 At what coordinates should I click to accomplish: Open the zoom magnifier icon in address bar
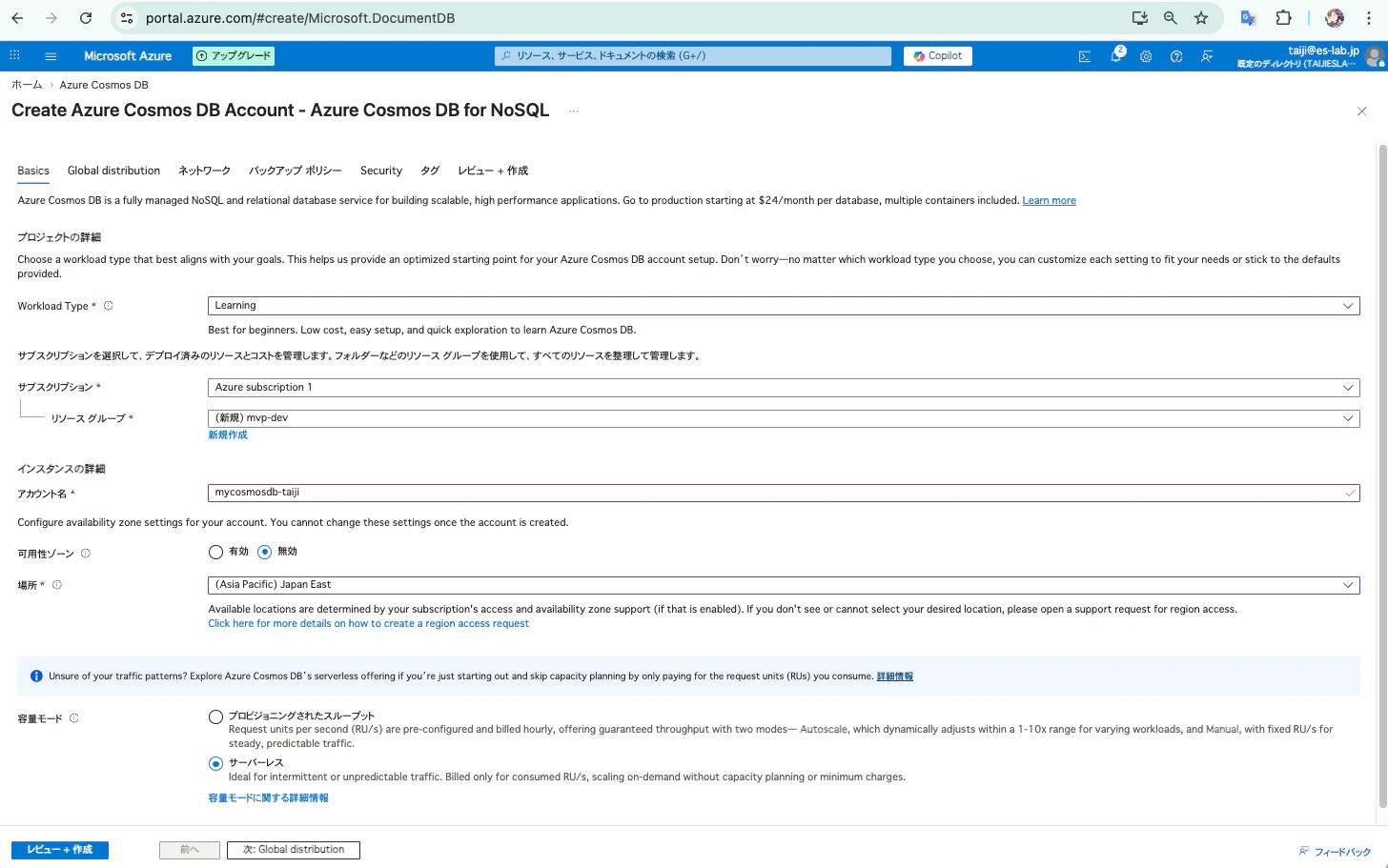pyautogui.click(x=1170, y=18)
